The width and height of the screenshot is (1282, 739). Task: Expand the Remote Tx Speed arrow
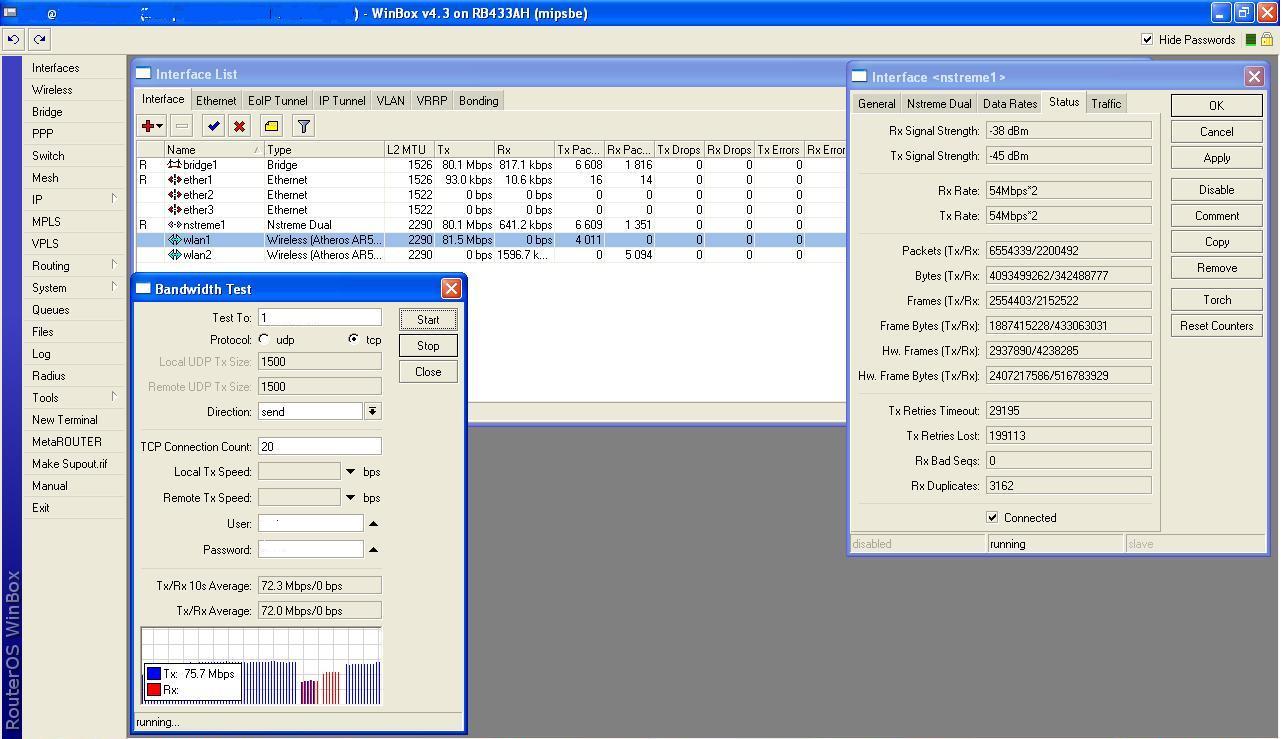(350, 498)
